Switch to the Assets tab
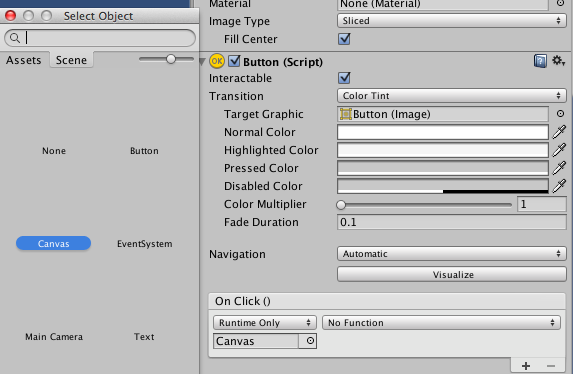The width and height of the screenshot is (573, 374). [24, 60]
